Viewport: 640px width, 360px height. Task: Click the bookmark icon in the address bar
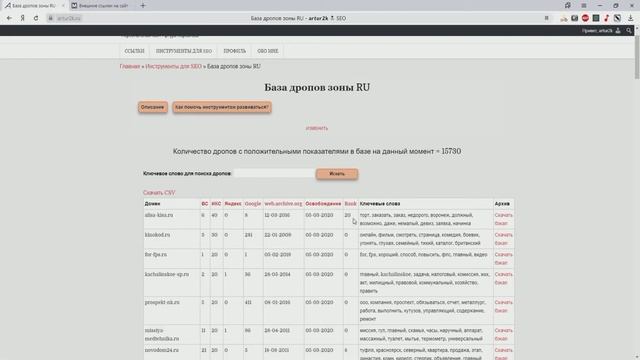pos(547,18)
